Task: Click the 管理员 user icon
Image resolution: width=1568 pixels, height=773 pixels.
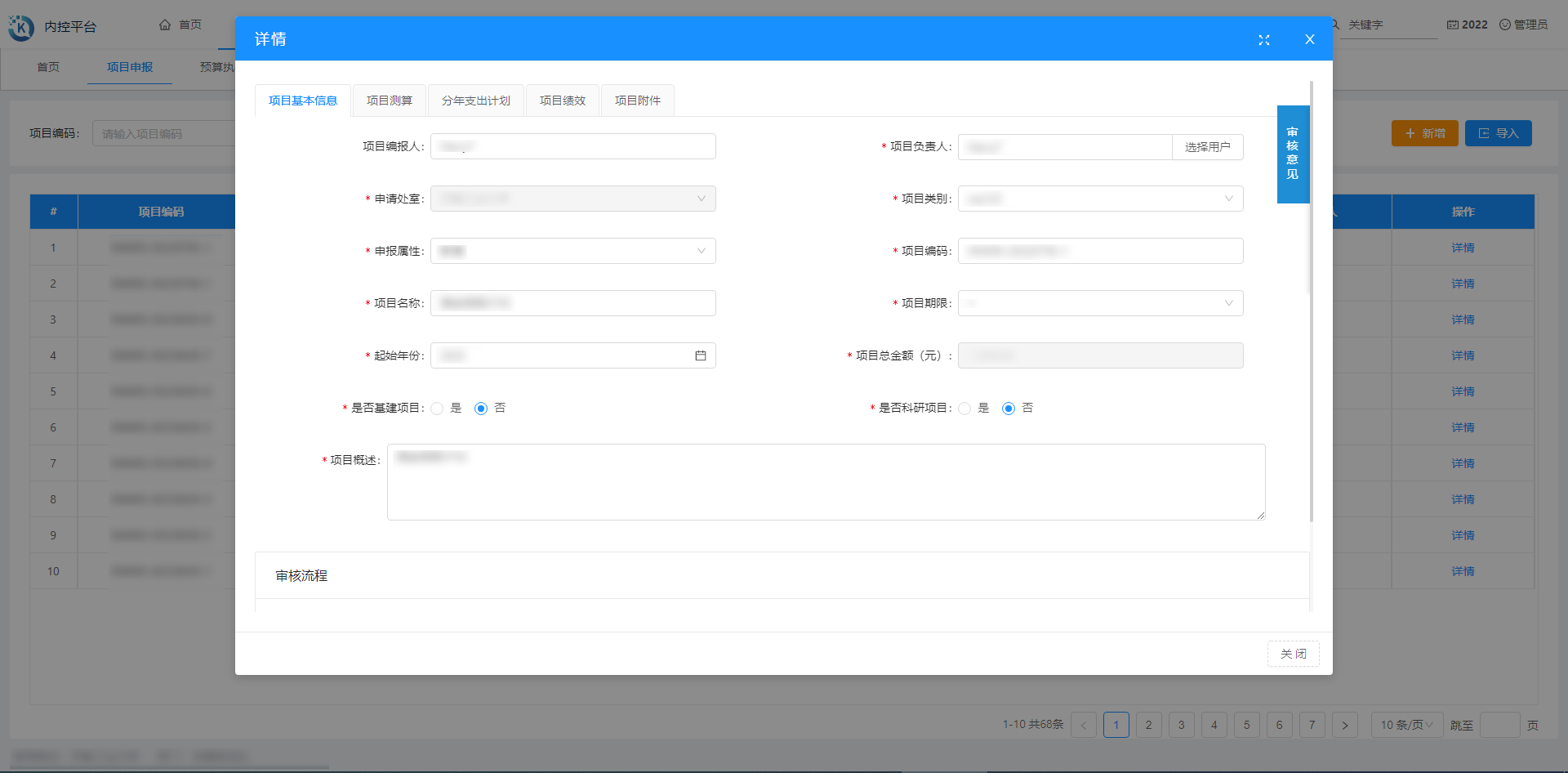Action: [x=1504, y=25]
